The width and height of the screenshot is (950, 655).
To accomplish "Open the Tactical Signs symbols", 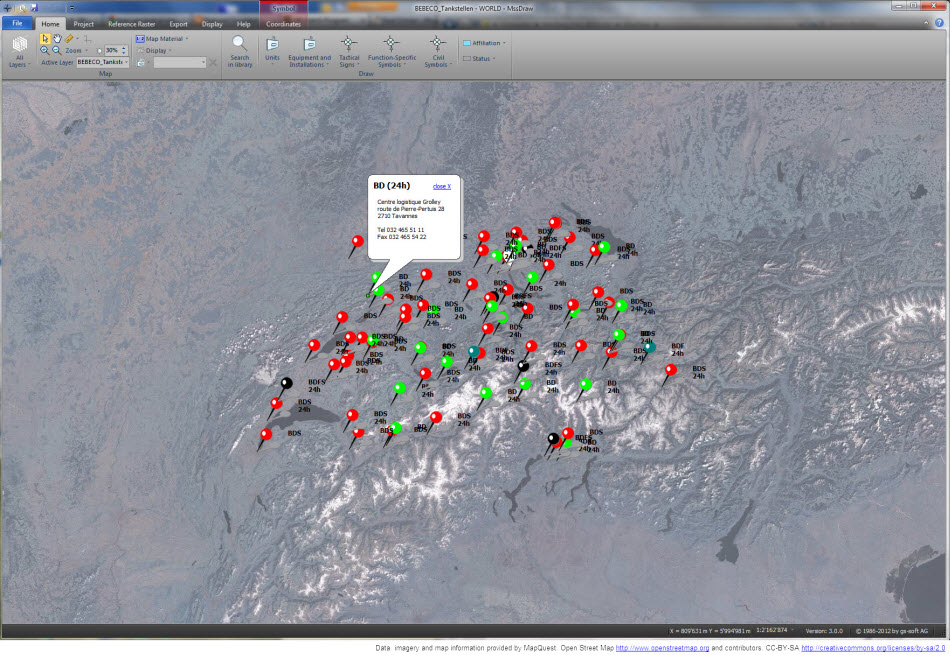I will 348,50.
